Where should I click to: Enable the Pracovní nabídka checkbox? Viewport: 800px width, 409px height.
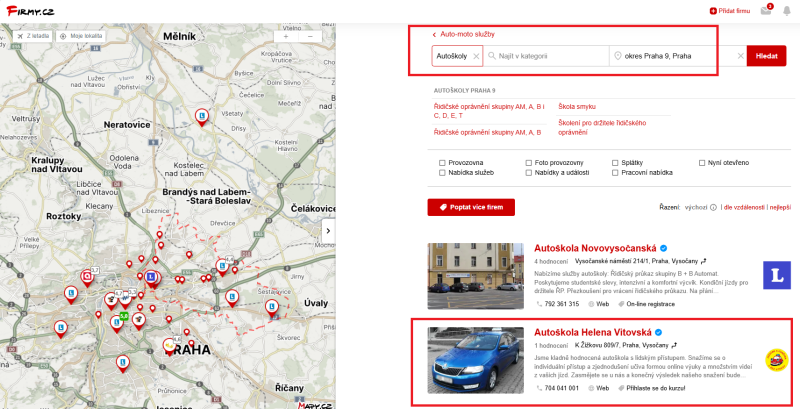(x=615, y=173)
